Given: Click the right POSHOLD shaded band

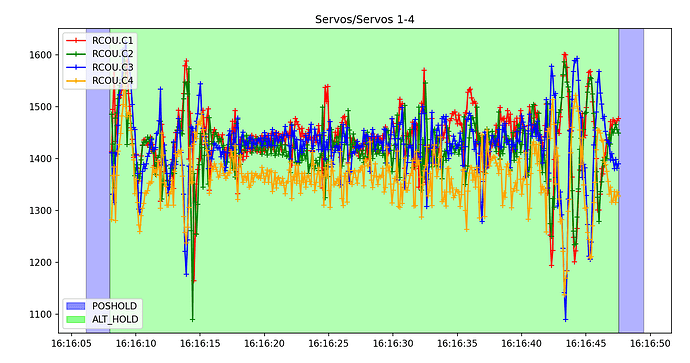Looking at the screenshot, I should coord(631,180).
